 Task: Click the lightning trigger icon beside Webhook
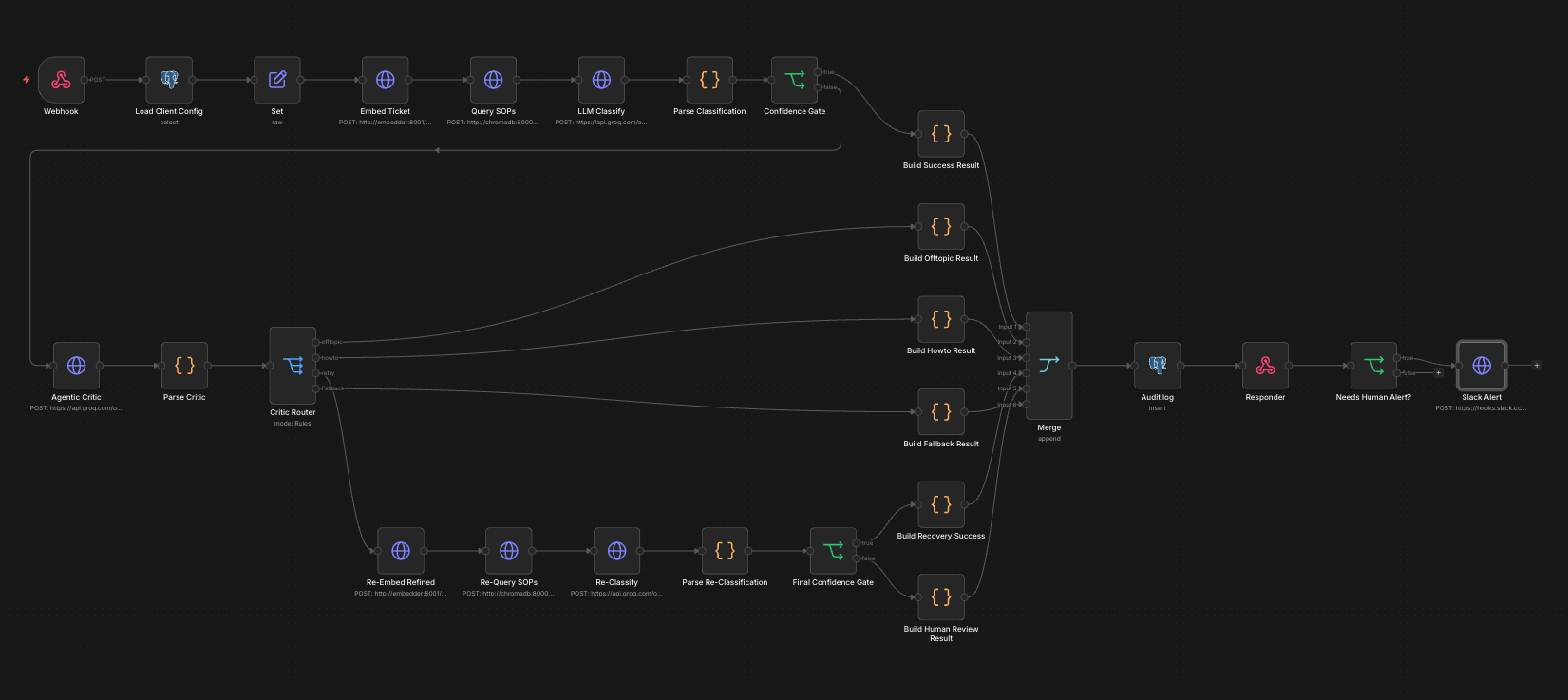pos(27,80)
